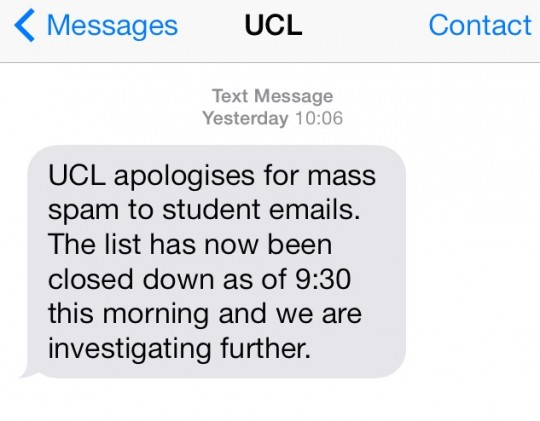Go back via the Messages label
This screenshot has height=421, width=540.
[112, 25]
